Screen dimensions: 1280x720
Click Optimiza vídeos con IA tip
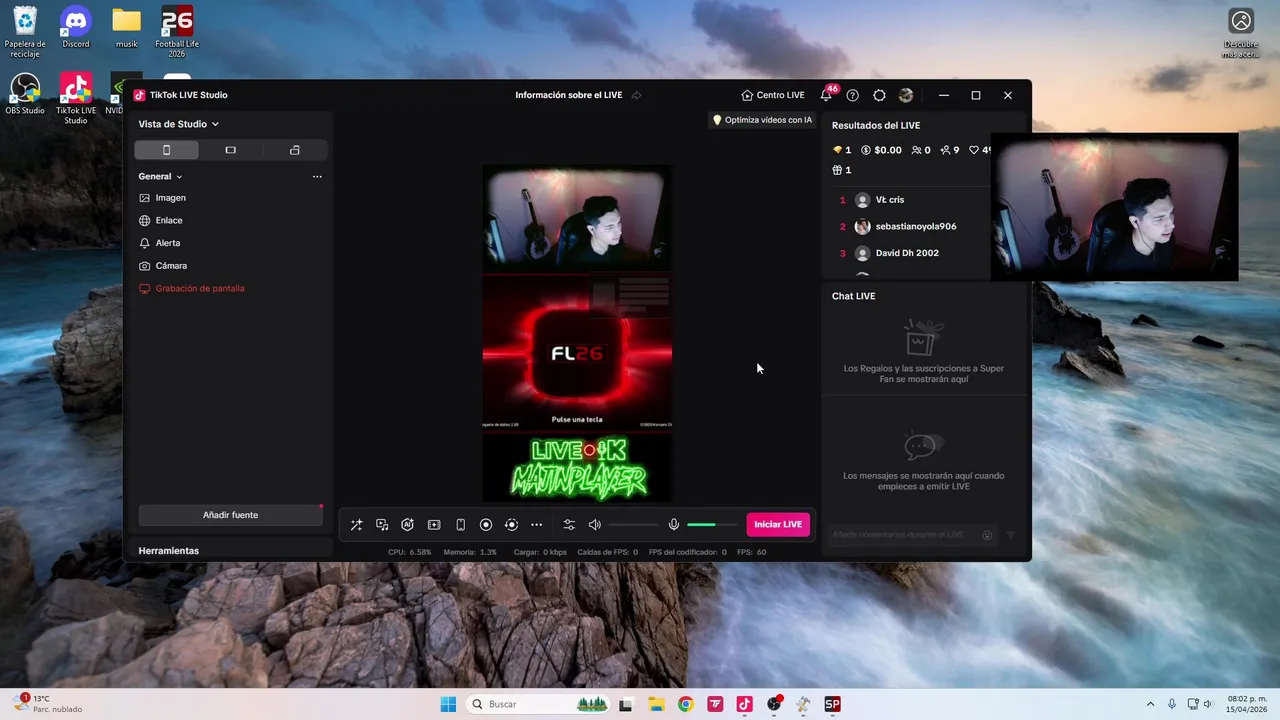(762, 120)
